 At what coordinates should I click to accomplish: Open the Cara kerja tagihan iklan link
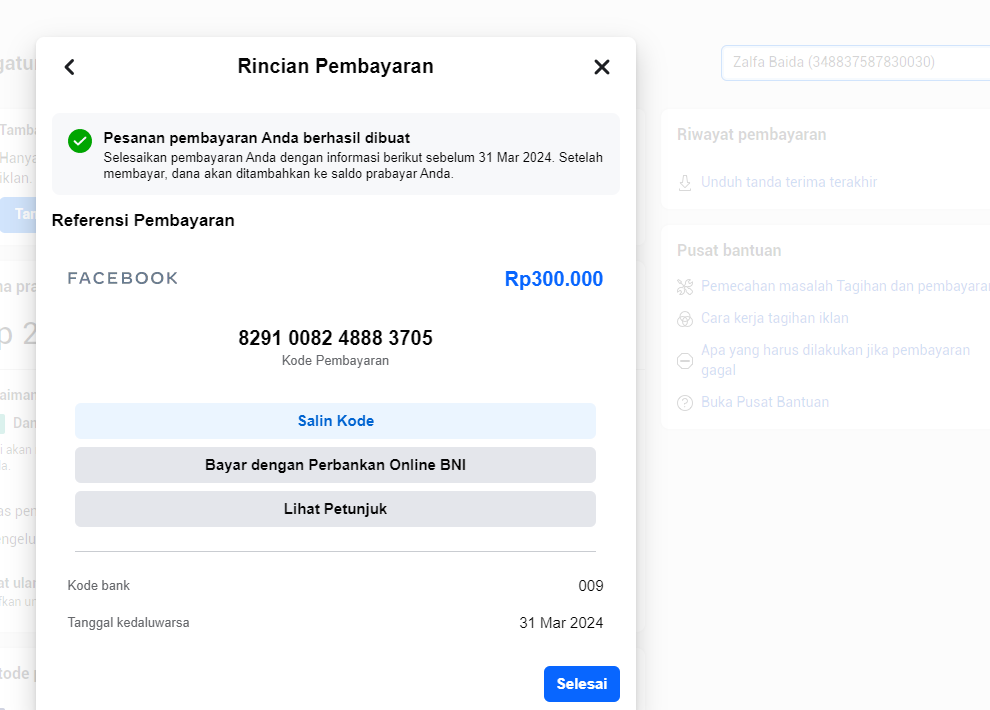click(x=775, y=319)
